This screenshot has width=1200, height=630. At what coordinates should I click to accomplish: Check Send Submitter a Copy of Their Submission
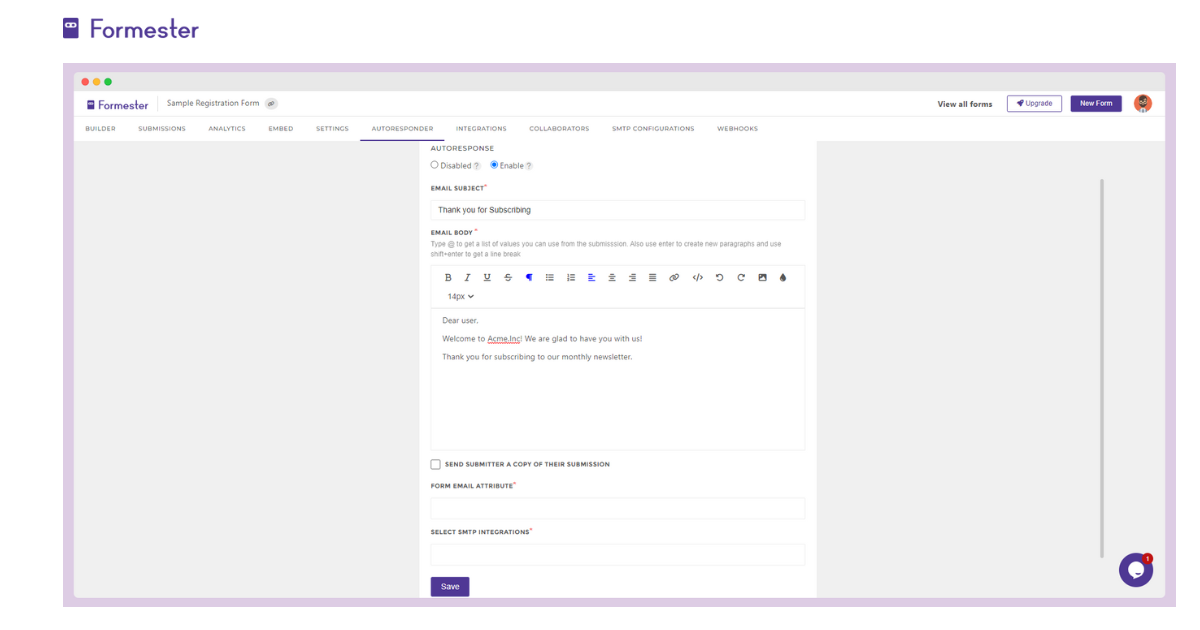pos(435,463)
